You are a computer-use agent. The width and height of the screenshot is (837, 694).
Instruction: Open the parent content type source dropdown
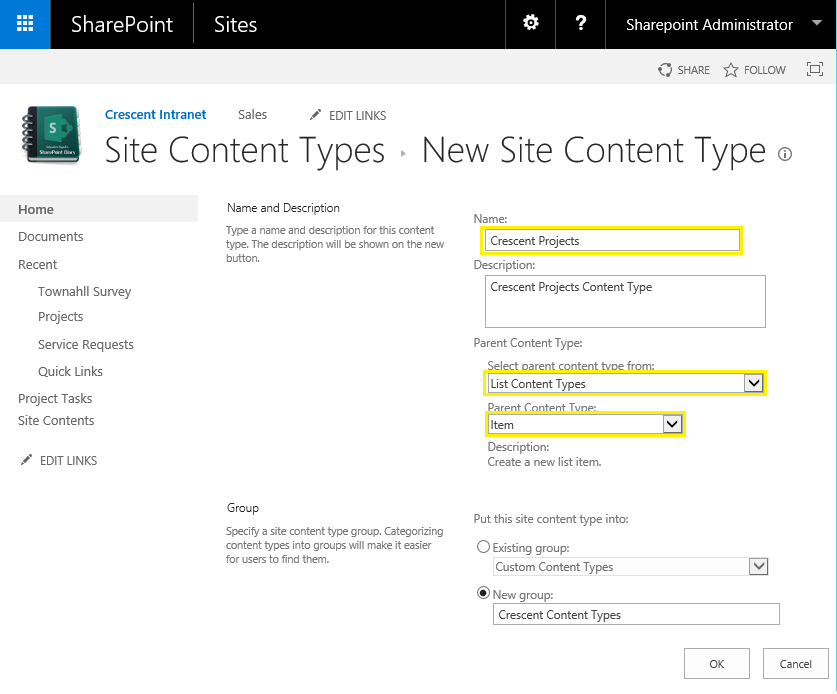[754, 383]
